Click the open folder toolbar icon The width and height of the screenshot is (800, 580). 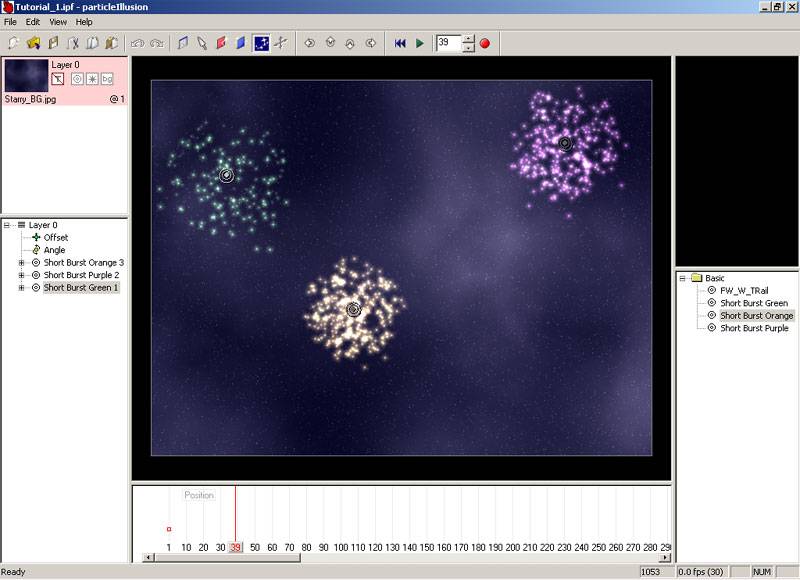point(33,43)
